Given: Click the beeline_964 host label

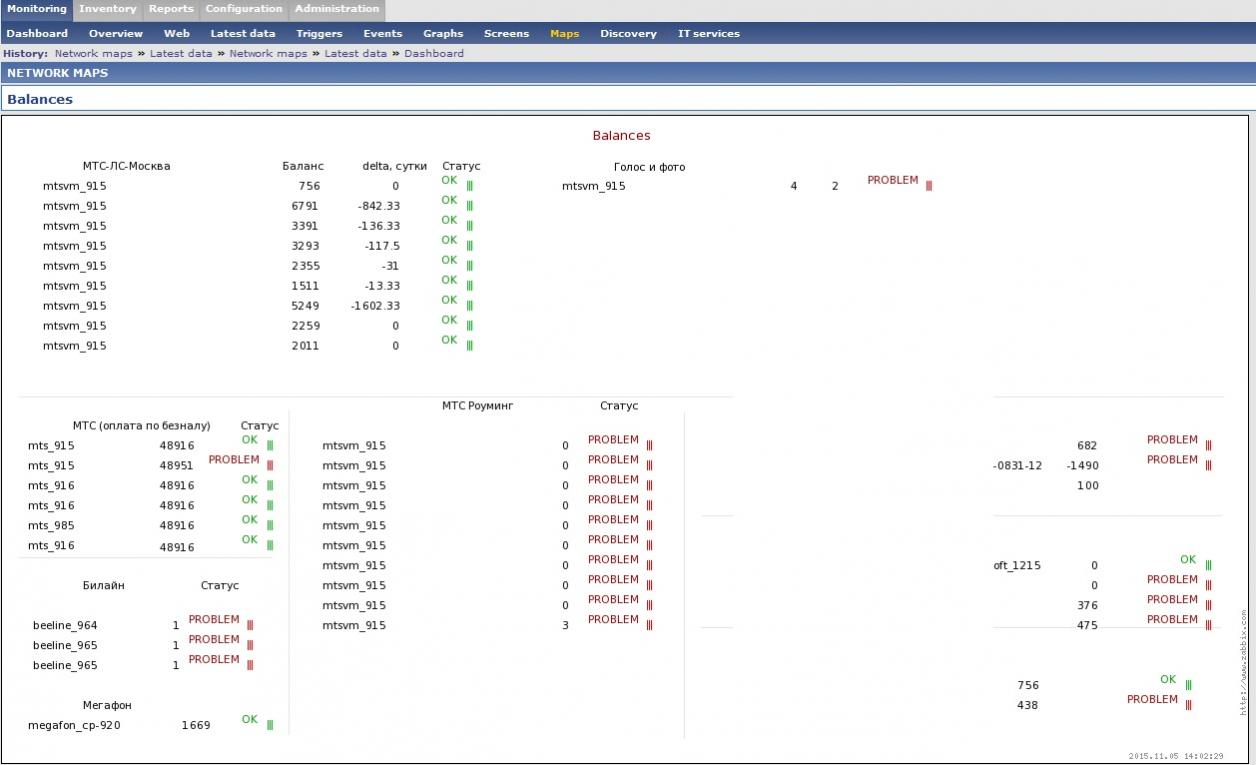Looking at the screenshot, I should [x=65, y=626].
